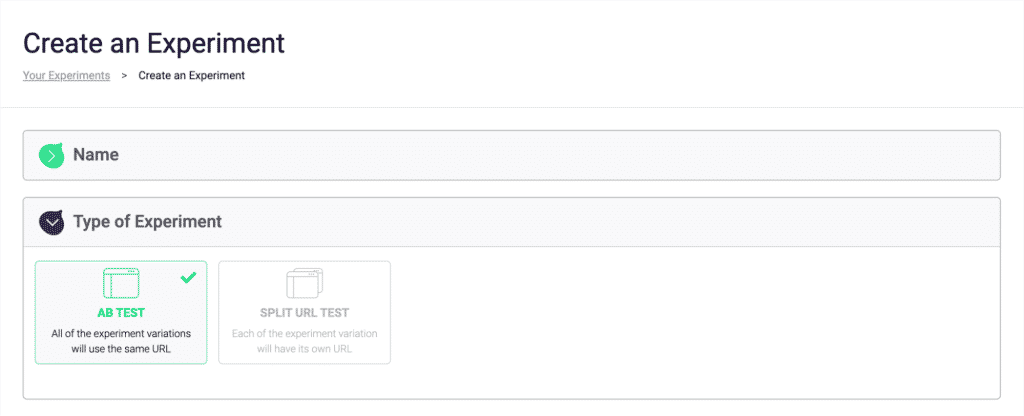This screenshot has height=416, width=1024.
Task: Select the AB TEST experiment type card
Action: click(x=121, y=312)
